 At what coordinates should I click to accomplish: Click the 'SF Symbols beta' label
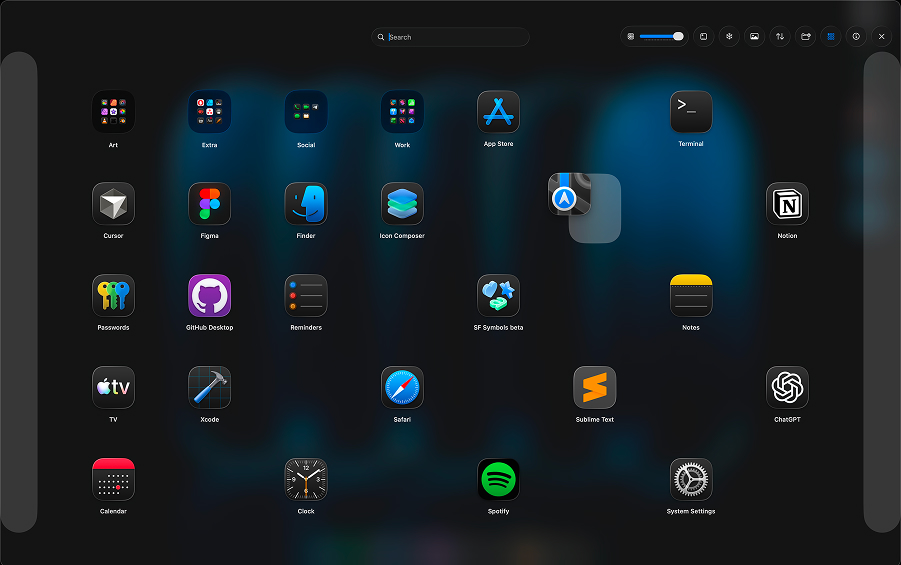[498, 328]
